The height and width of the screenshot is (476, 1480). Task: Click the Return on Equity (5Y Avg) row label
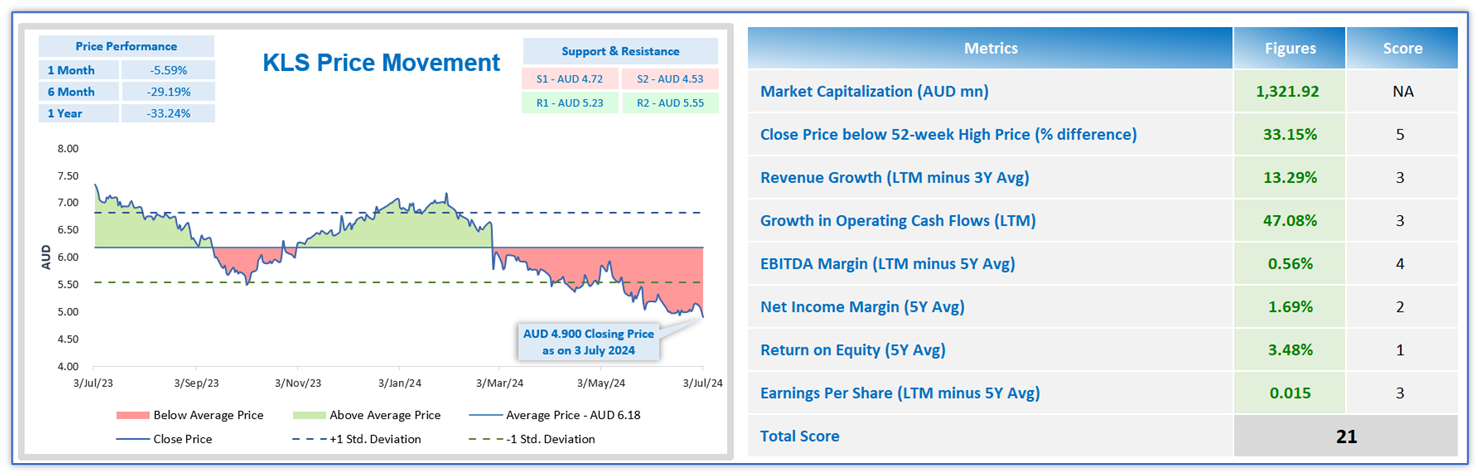(852, 350)
